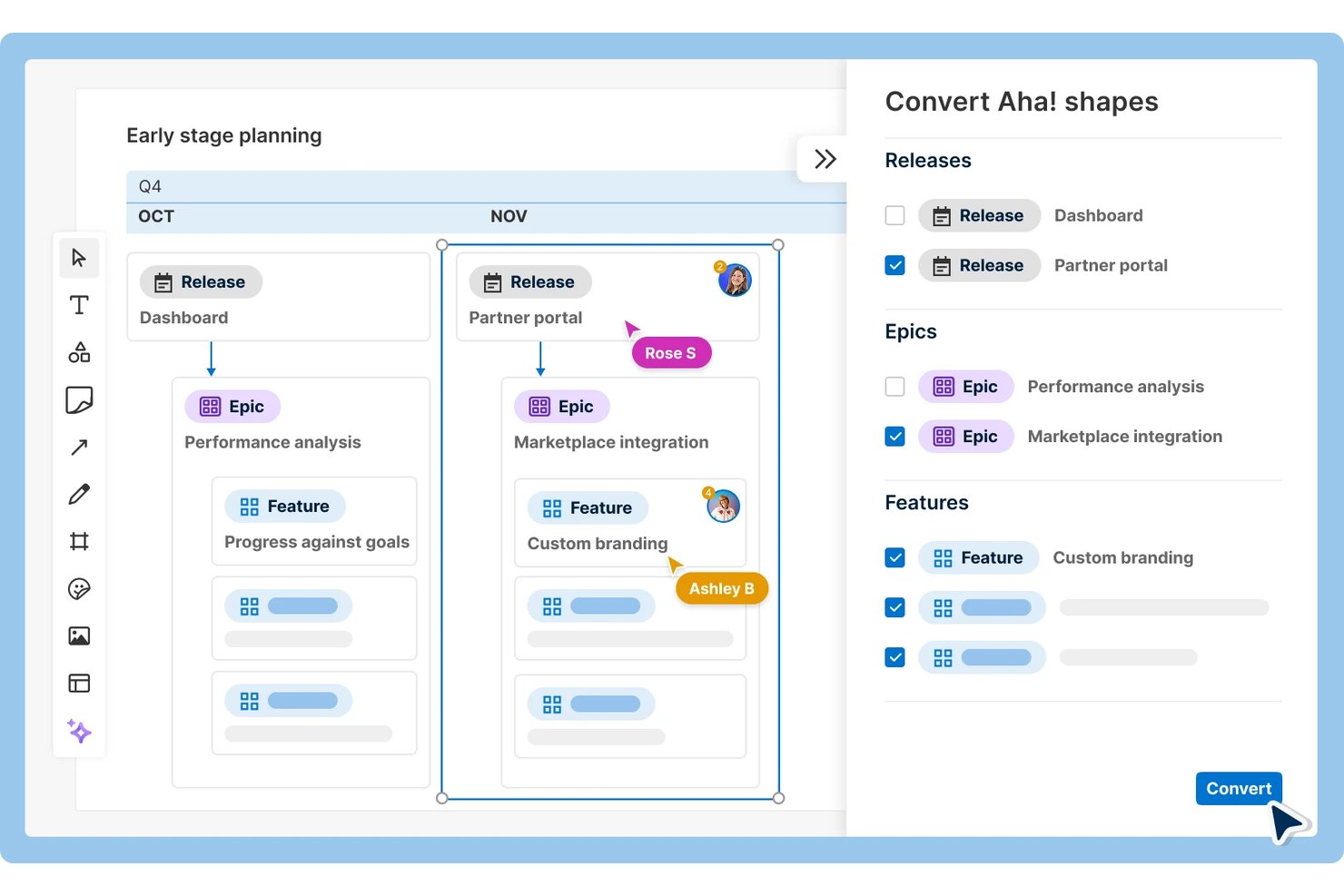Select the Arrow connector tool
Image resolution: width=1344 pixels, height=896 pixels.
(79, 447)
